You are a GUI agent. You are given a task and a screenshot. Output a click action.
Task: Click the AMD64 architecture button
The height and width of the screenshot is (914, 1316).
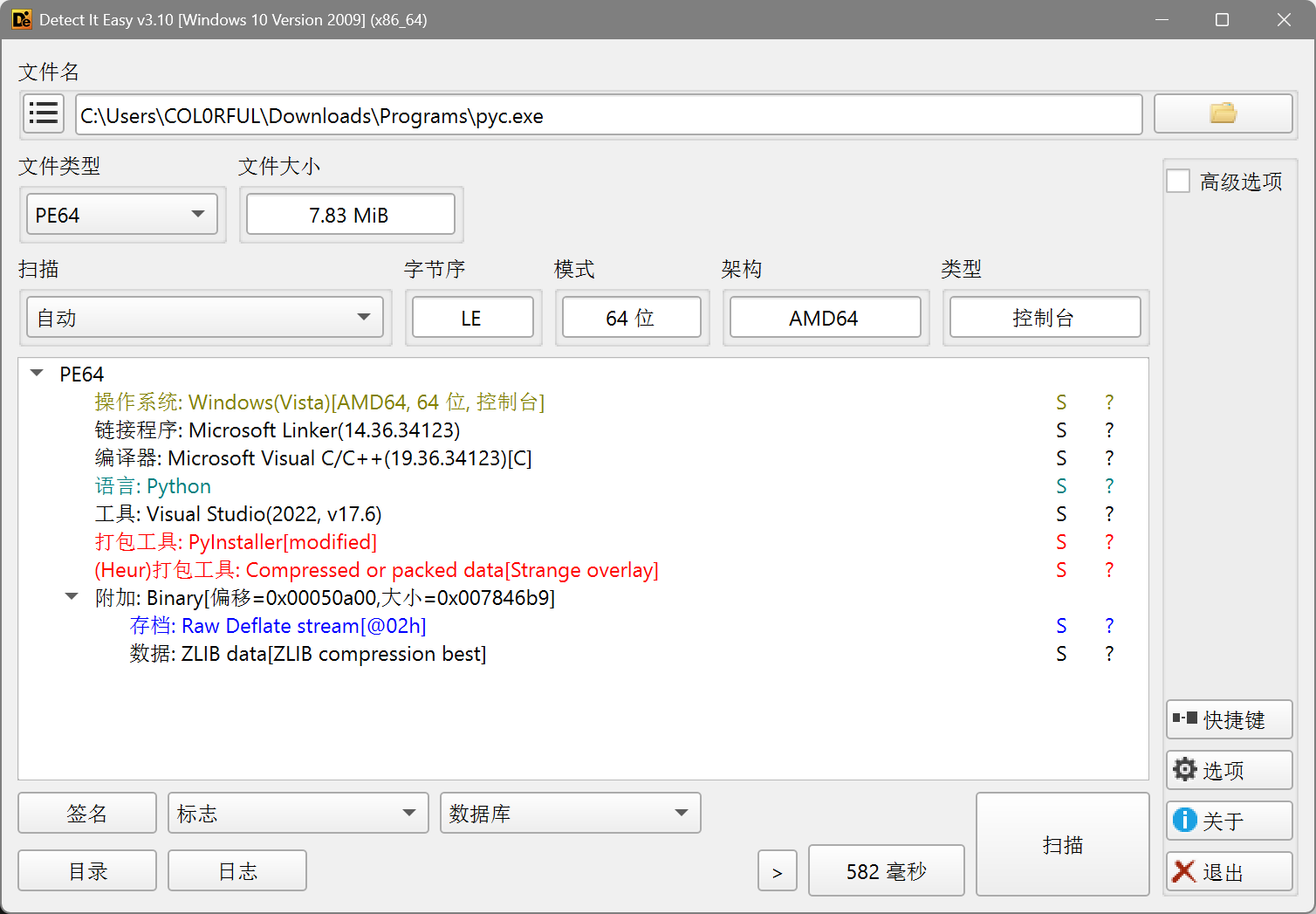(x=826, y=317)
